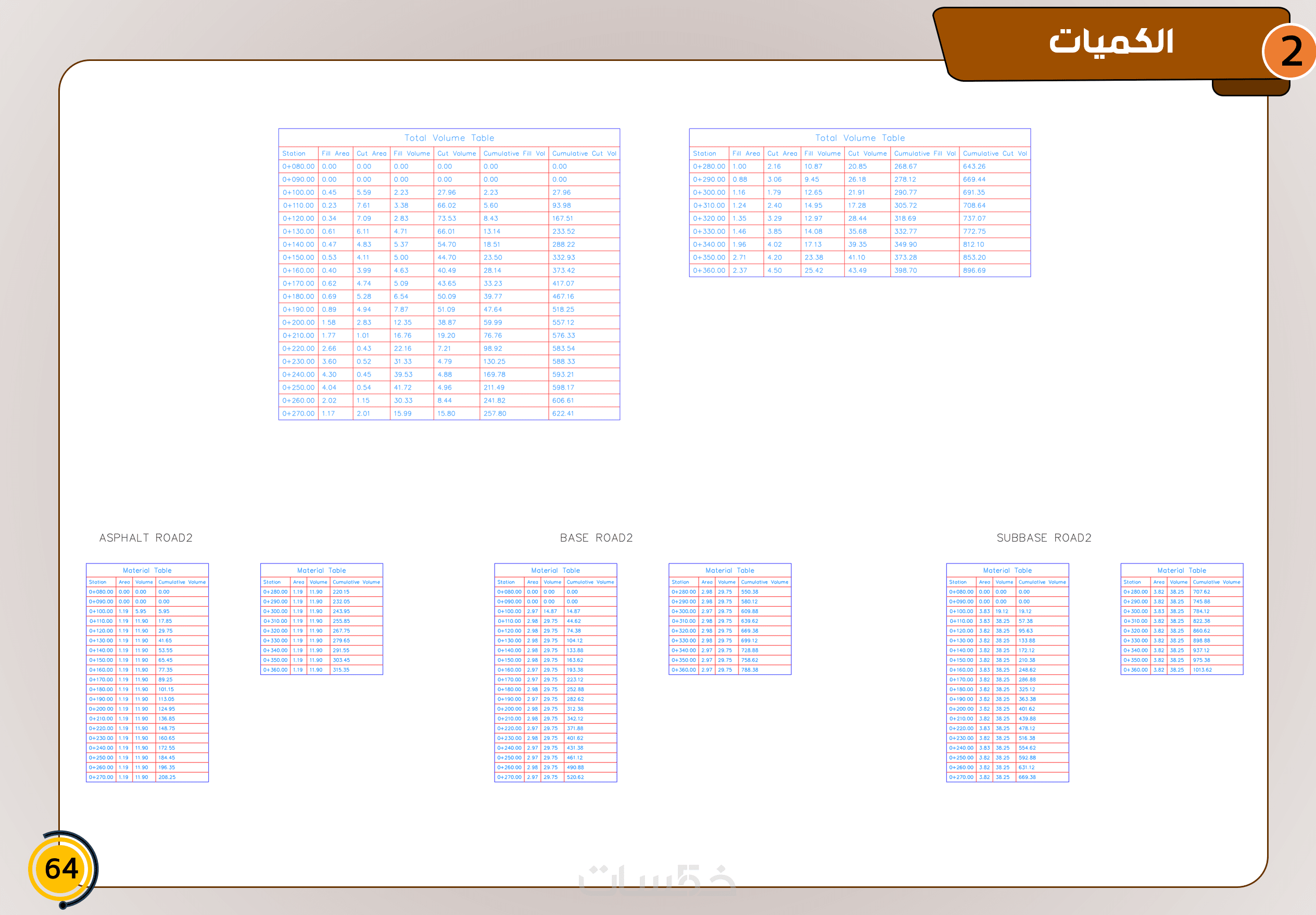
Task: Click the first asphalt Material Table title
Action: [x=147, y=570]
